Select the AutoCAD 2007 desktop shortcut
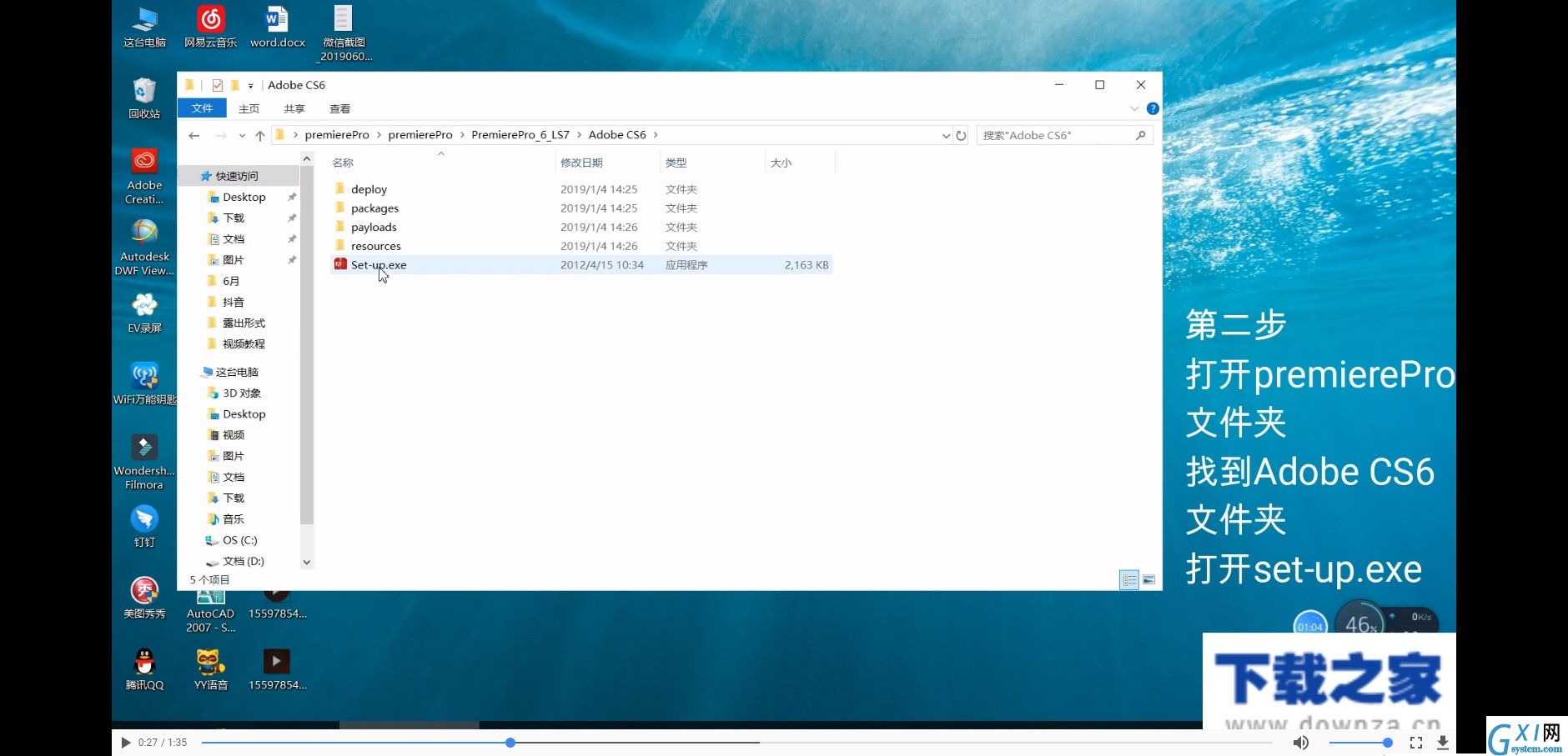 tap(211, 611)
